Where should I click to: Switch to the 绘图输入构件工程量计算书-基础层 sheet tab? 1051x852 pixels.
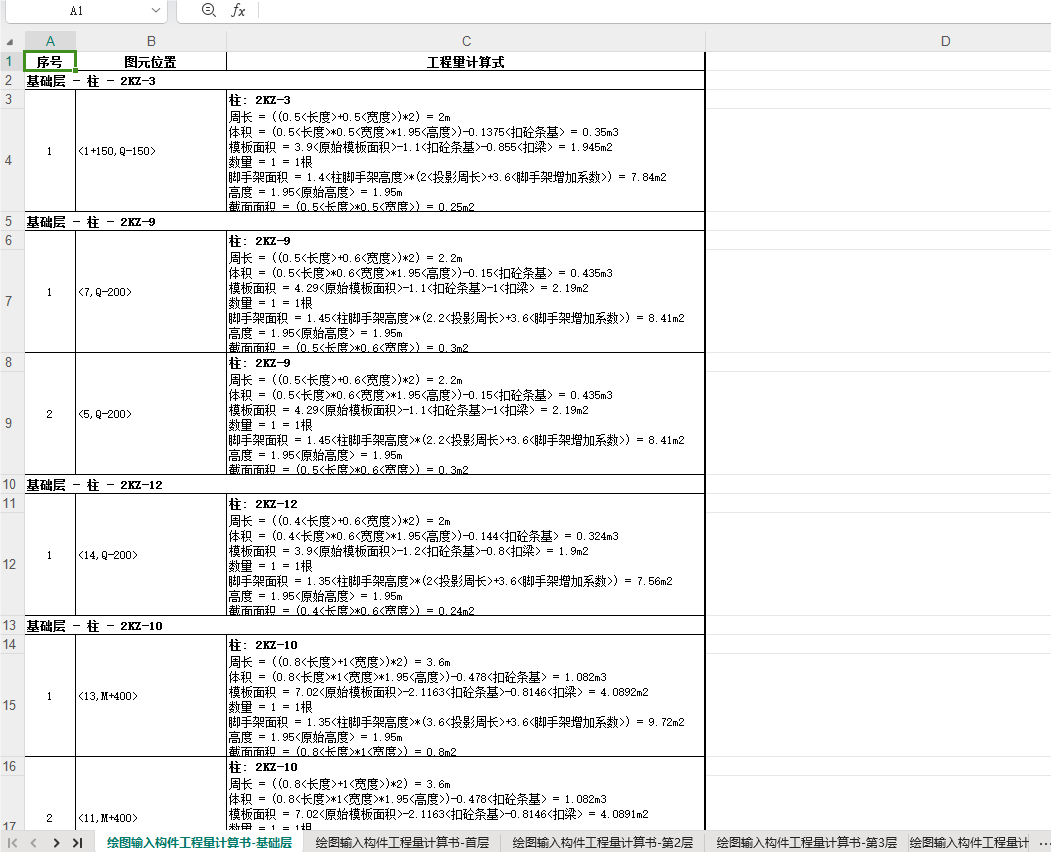tap(199, 843)
